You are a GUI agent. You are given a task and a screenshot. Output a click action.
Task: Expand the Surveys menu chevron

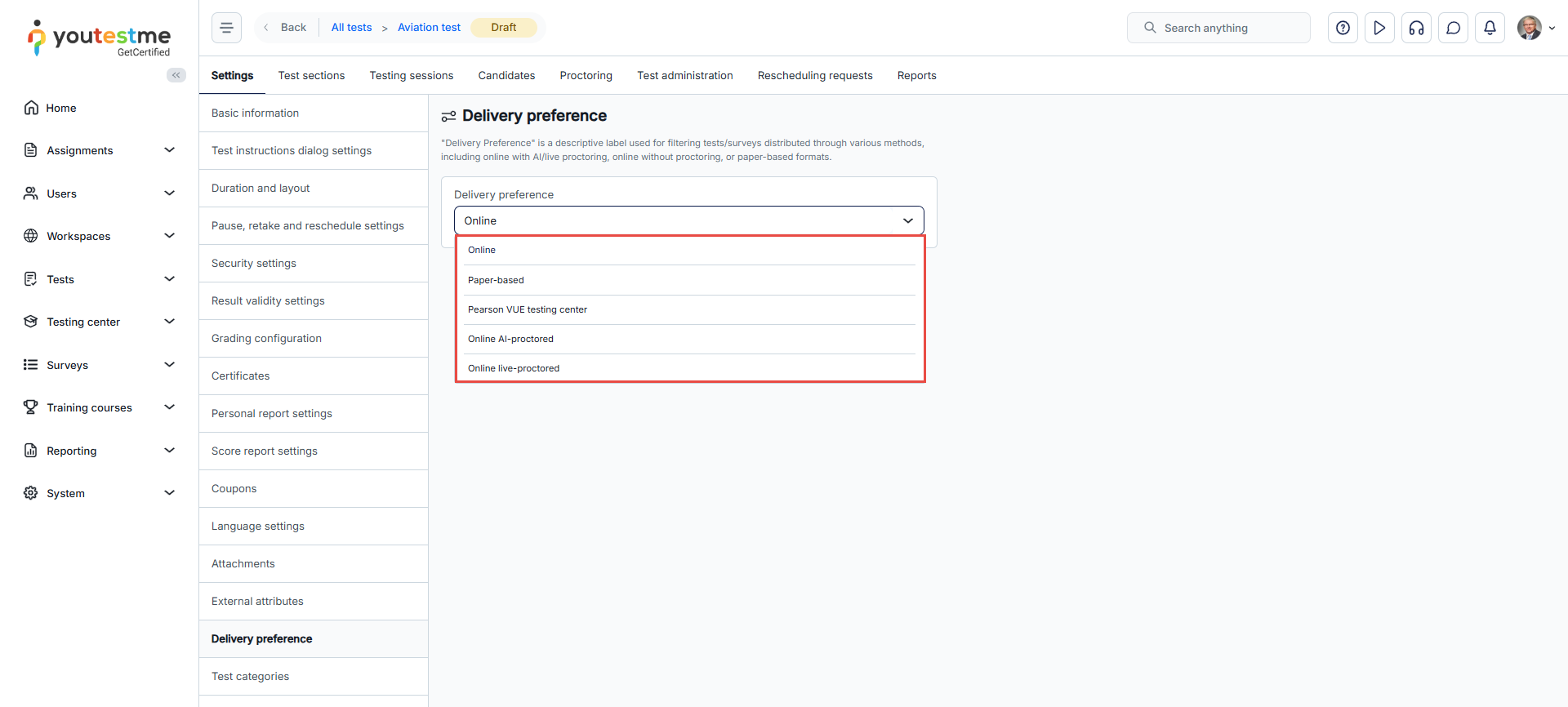tap(170, 365)
